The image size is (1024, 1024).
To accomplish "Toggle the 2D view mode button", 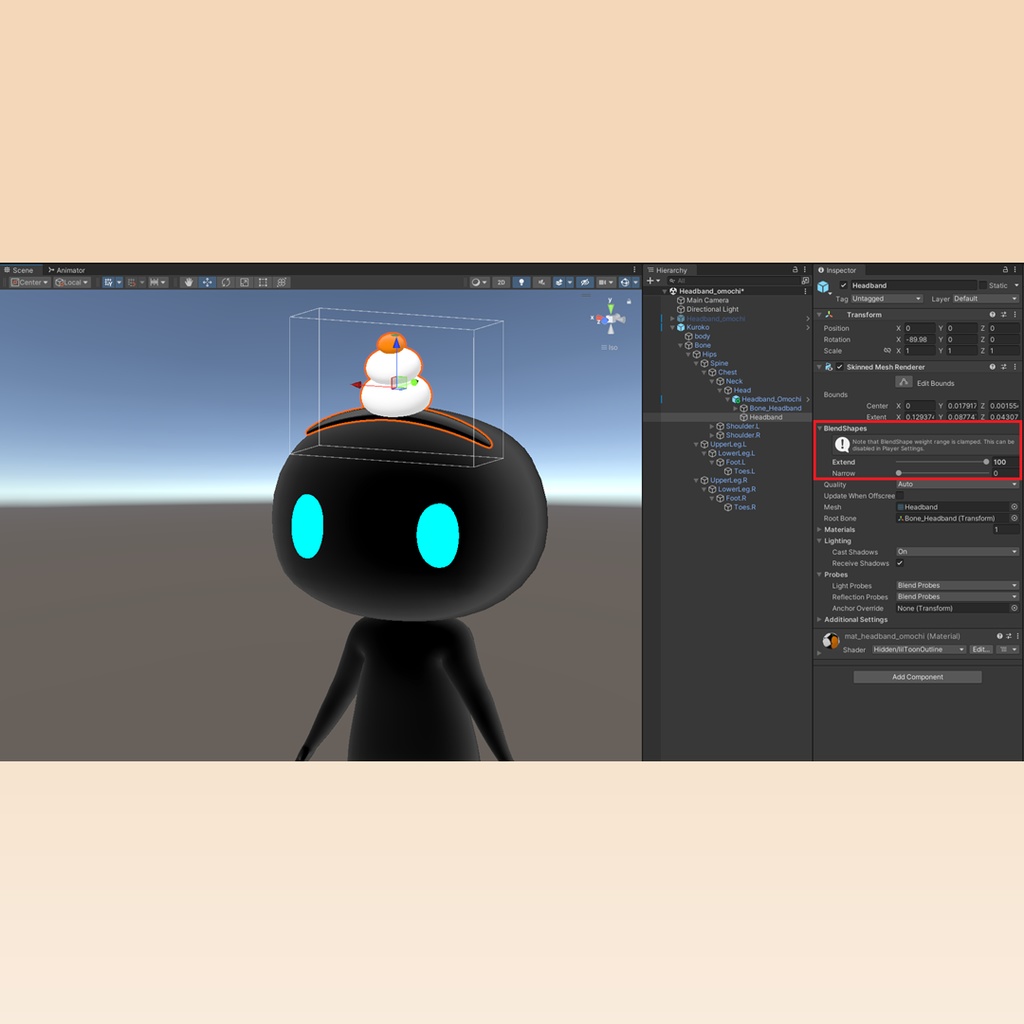I will tap(504, 282).
